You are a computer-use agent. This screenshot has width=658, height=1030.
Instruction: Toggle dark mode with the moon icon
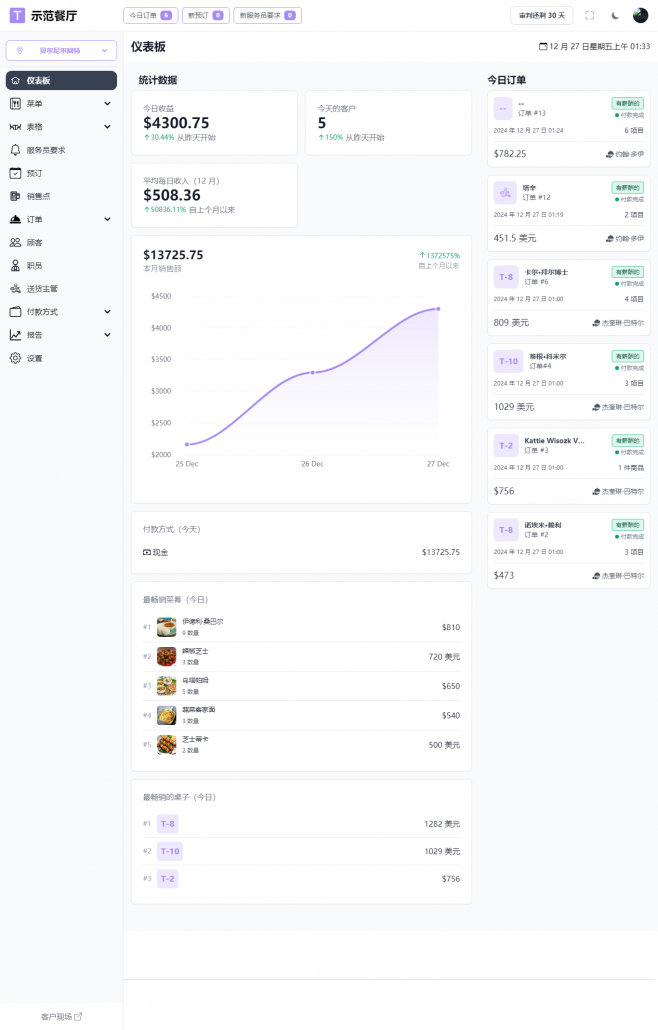(x=615, y=15)
